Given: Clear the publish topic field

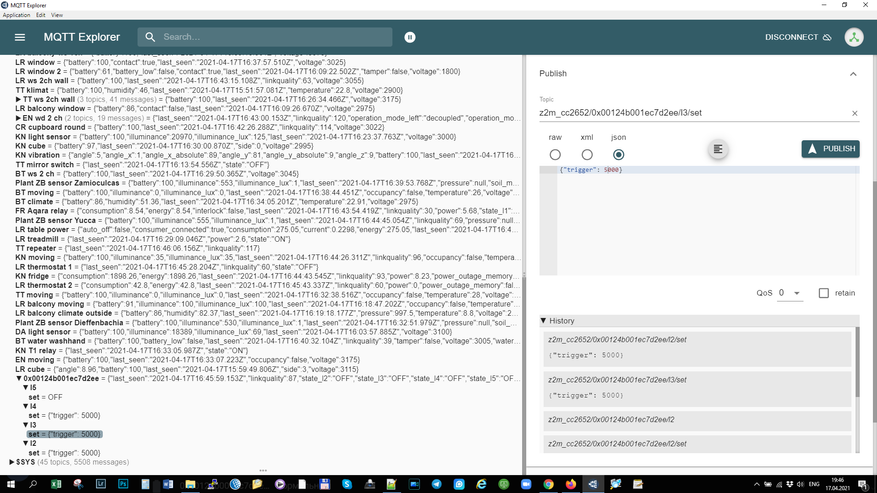Looking at the screenshot, I should pos(854,113).
